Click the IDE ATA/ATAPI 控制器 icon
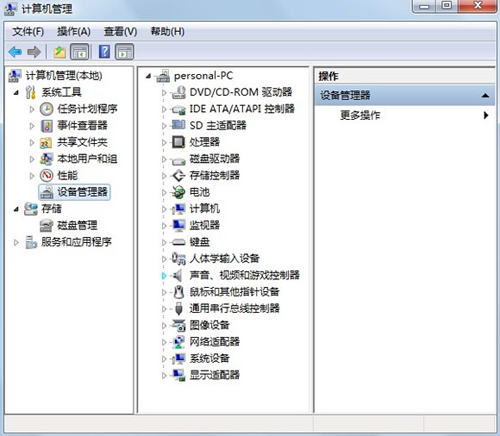This screenshot has width=500, height=436. pyautogui.click(x=179, y=109)
